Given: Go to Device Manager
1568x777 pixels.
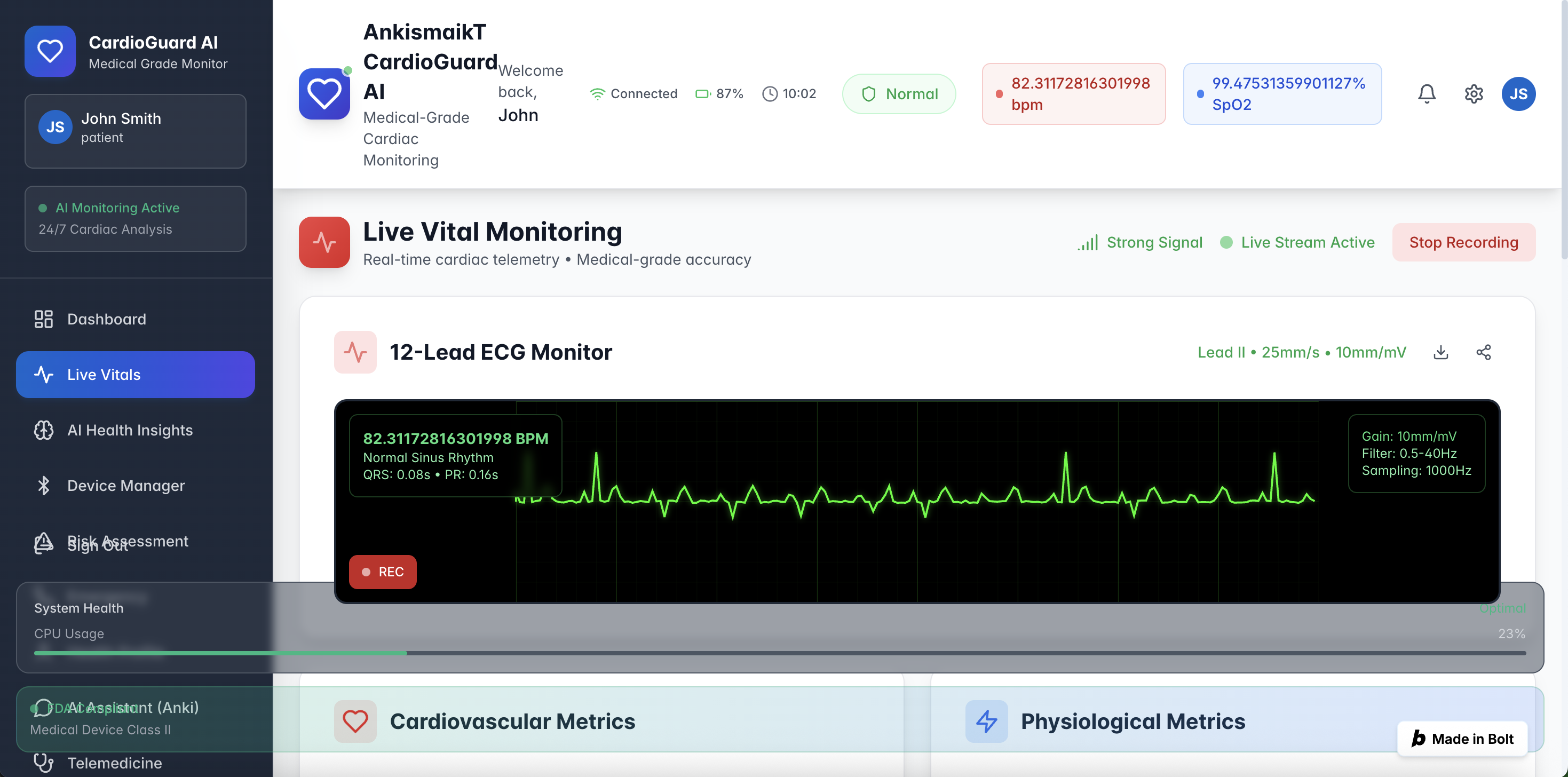Looking at the screenshot, I should (x=125, y=486).
